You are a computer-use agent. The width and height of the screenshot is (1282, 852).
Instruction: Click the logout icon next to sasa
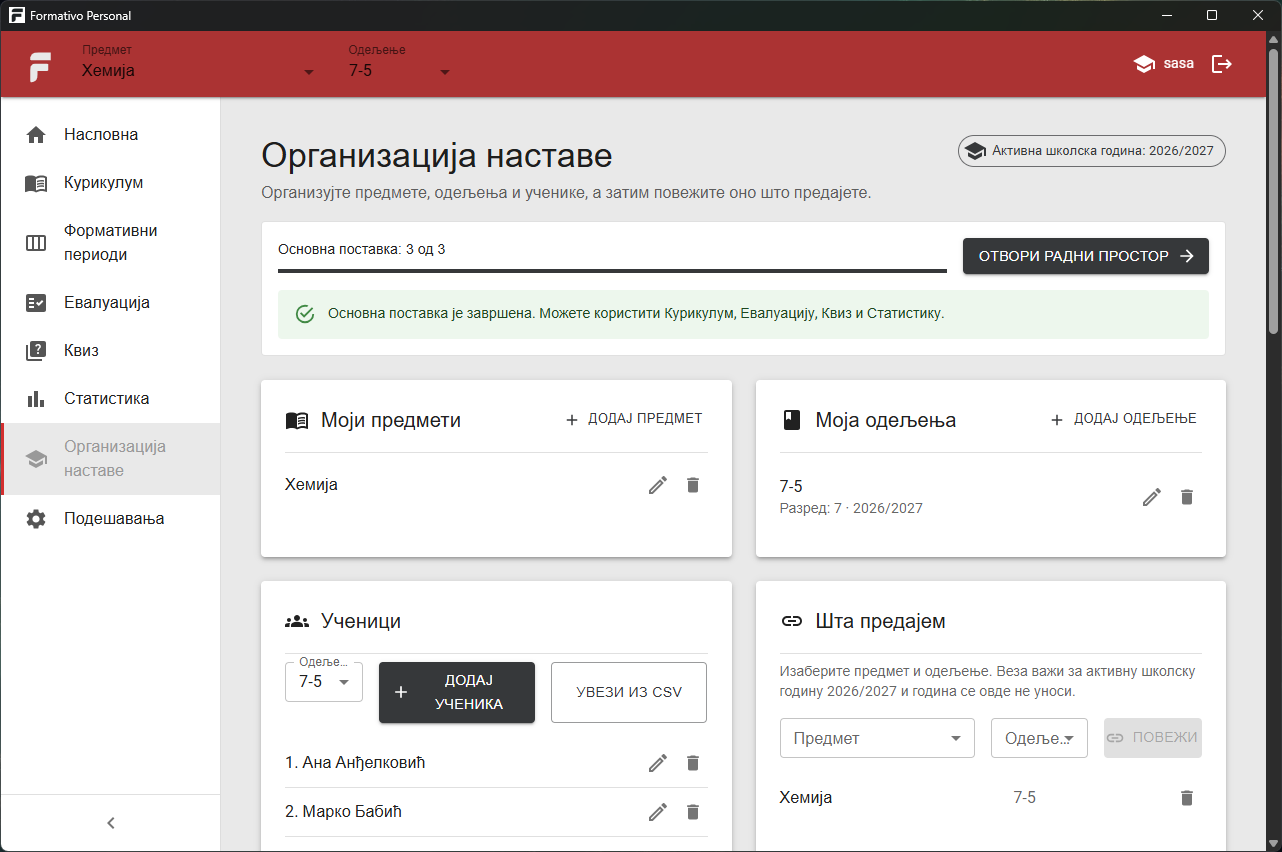pyautogui.click(x=1222, y=64)
